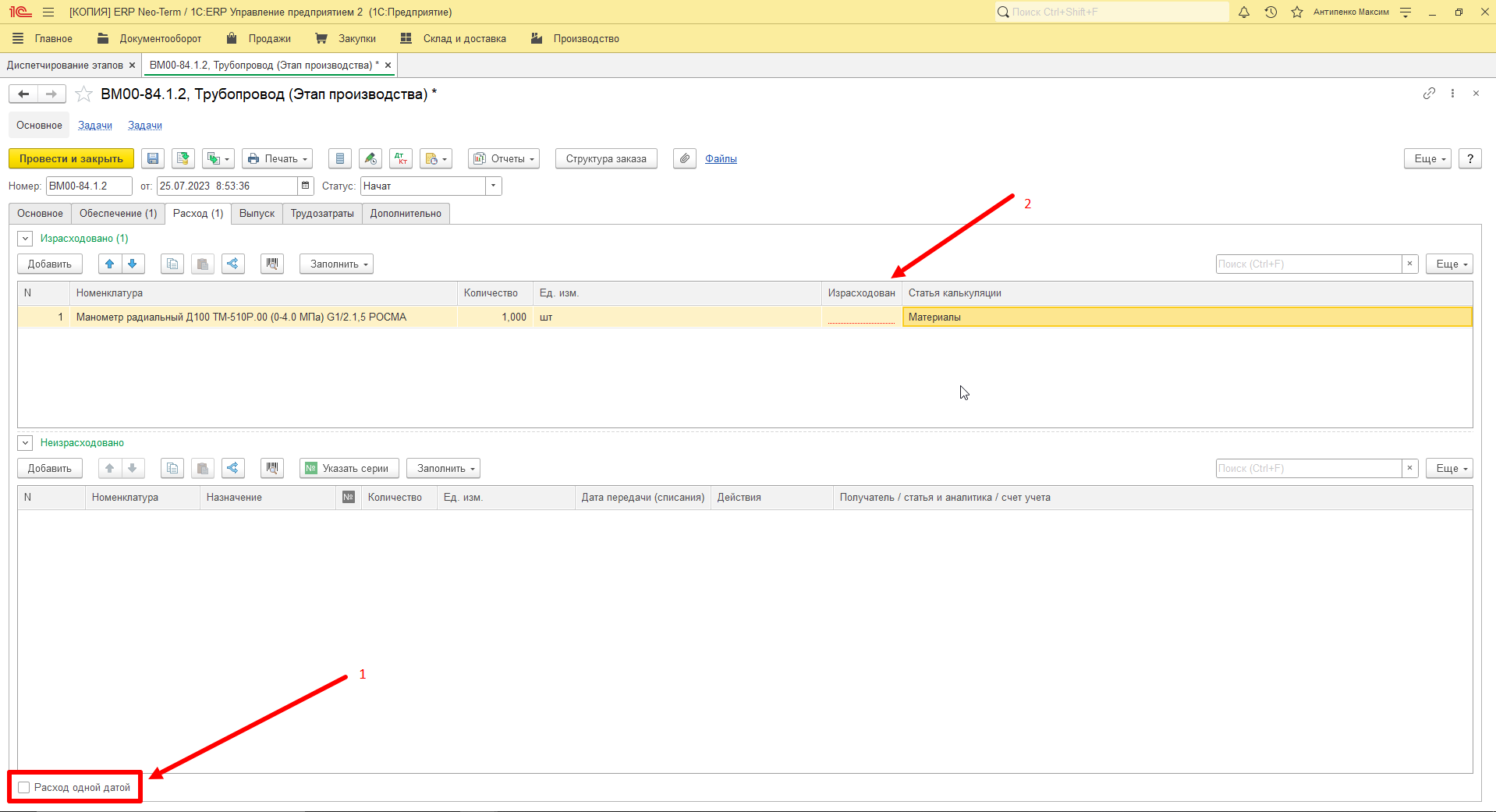This screenshot has width=1496, height=812.
Task: Open the notifications bell
Action: (1244, 12)
